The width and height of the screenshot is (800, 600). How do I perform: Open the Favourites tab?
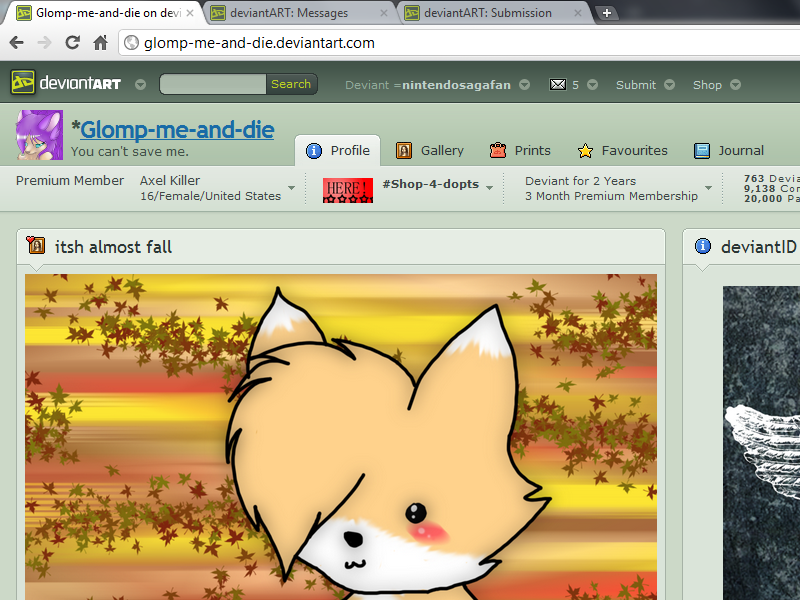tap(622, 151)
